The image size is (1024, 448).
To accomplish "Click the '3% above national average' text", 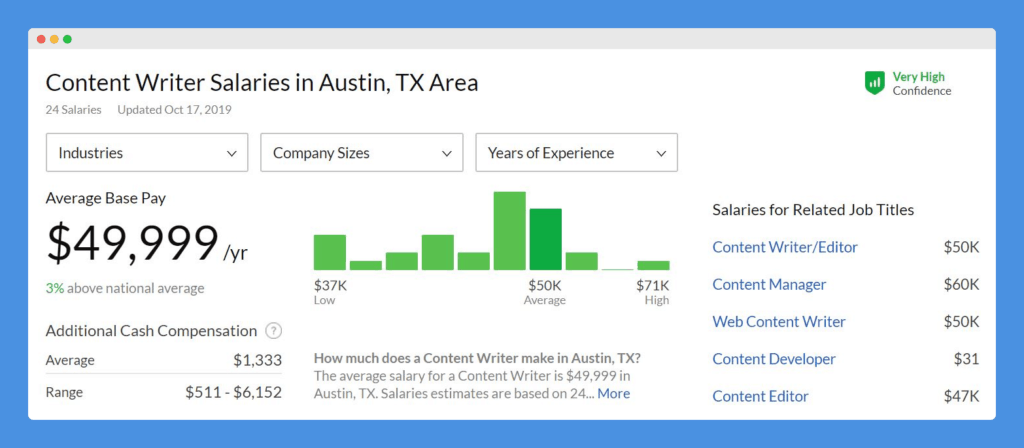I will coord(125,288).
